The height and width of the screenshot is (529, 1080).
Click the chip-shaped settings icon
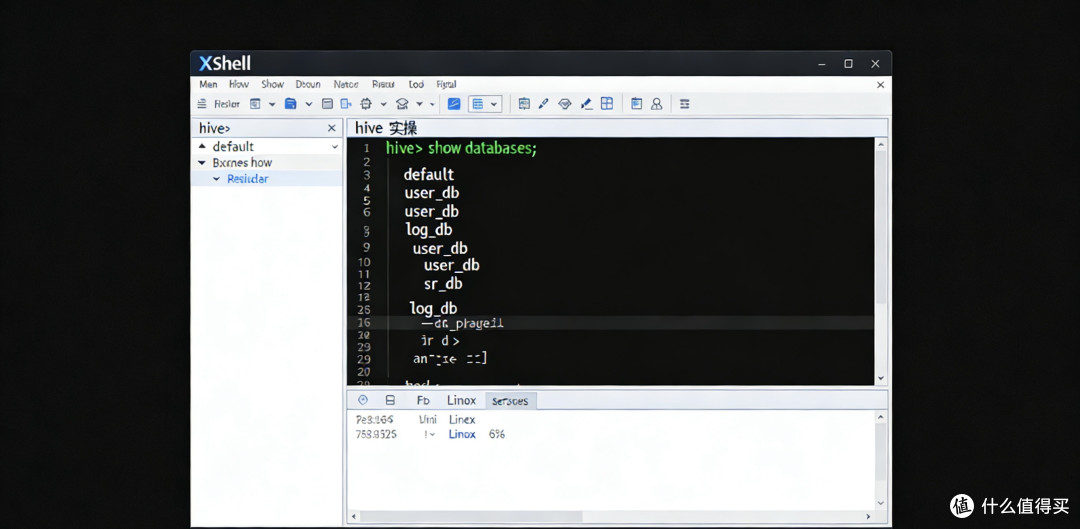pyautogui.click(x=366, y=104)
